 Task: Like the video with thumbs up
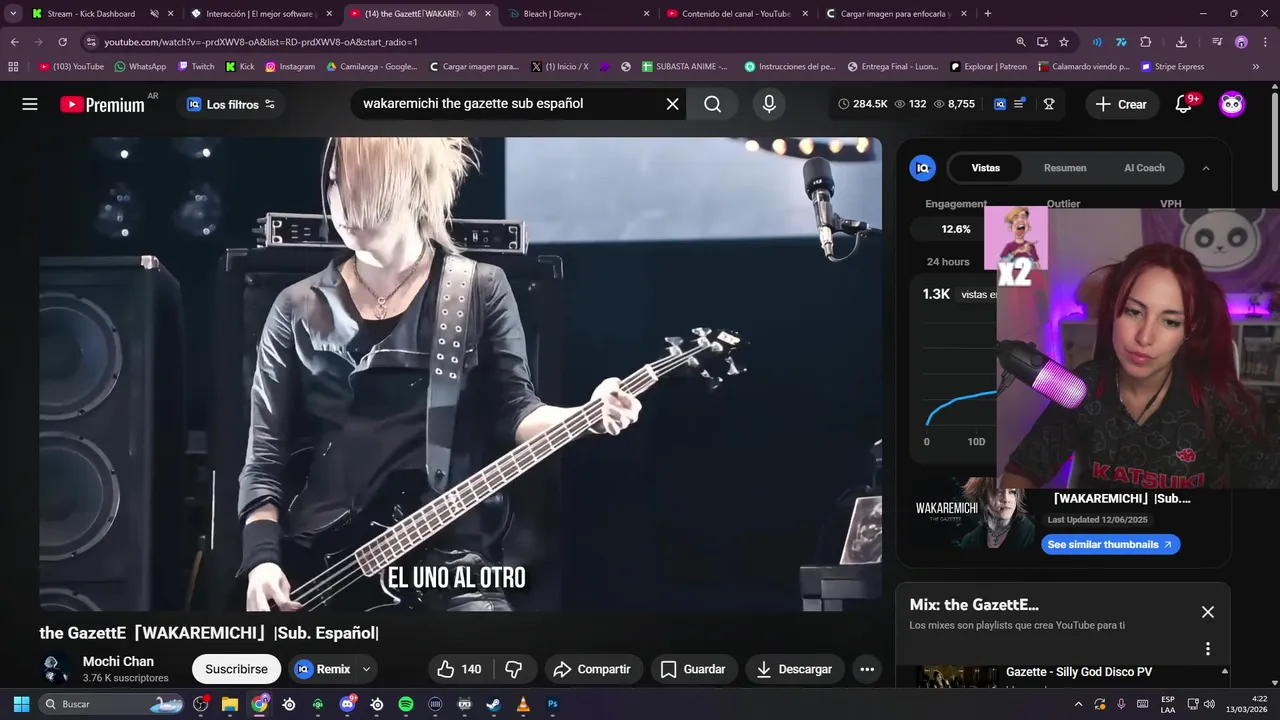pos(460,669)
